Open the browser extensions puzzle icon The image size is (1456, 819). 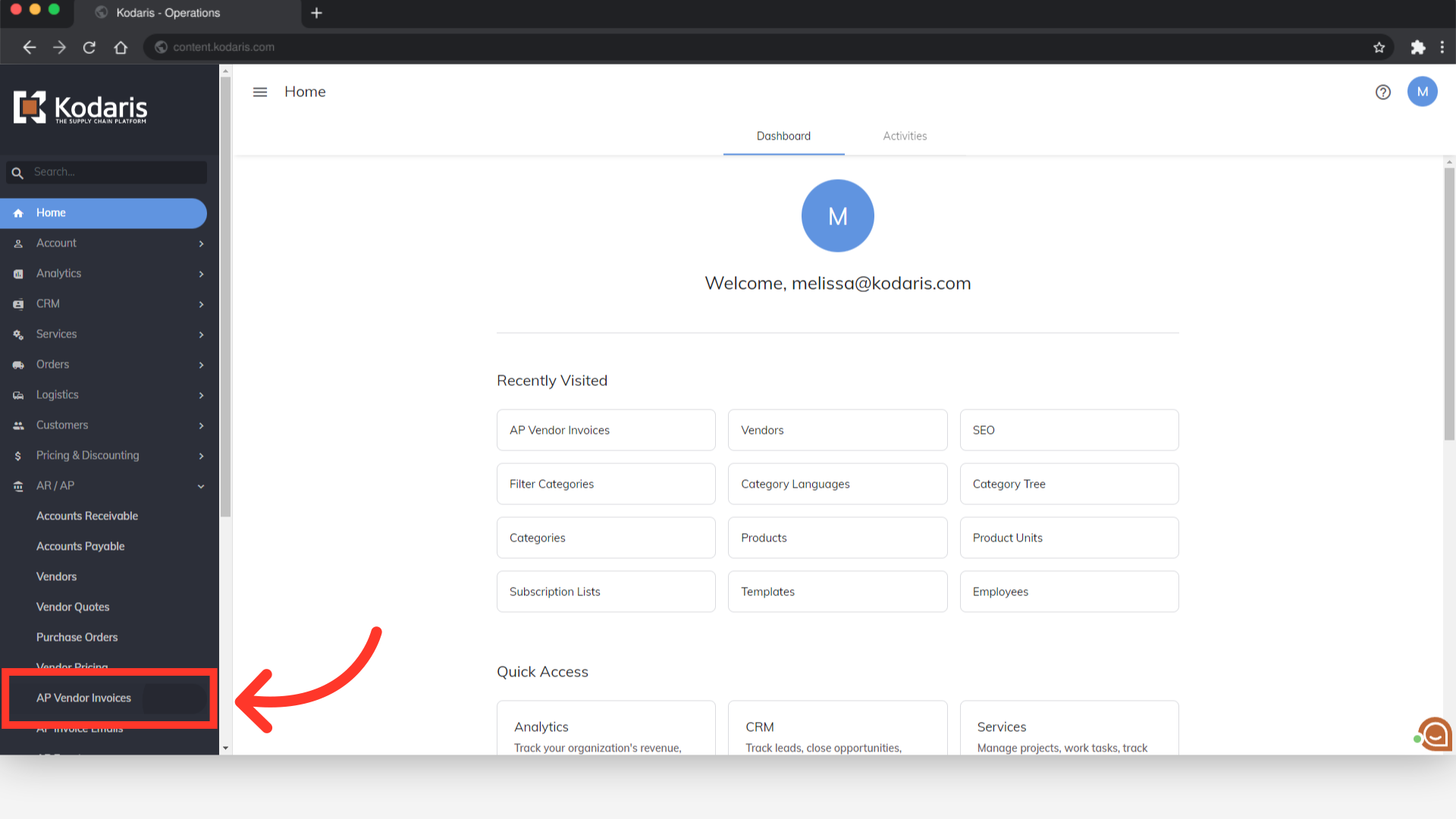tap(1417, 47)
